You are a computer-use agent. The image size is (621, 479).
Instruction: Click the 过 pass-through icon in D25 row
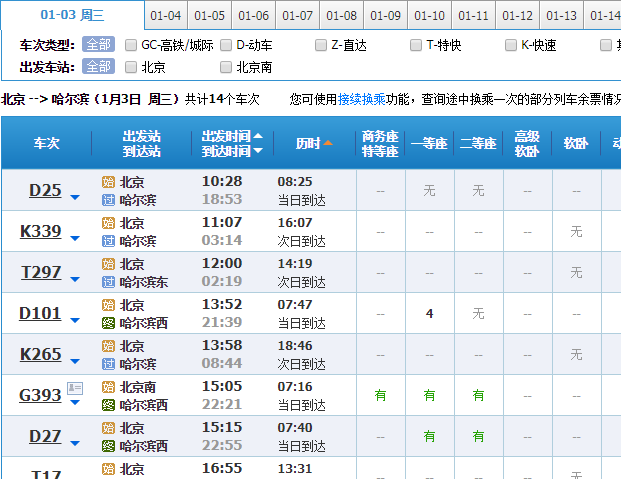coord(108,200)
